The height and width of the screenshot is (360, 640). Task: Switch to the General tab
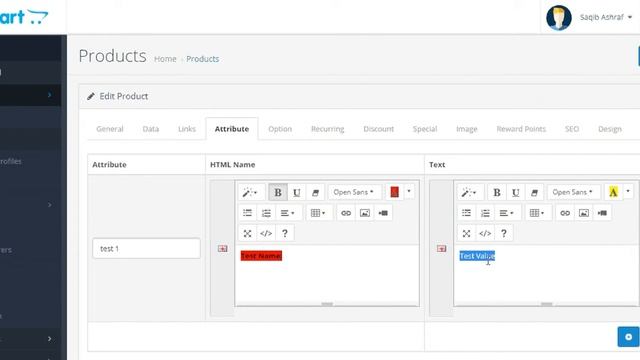[x=110, y=129]
